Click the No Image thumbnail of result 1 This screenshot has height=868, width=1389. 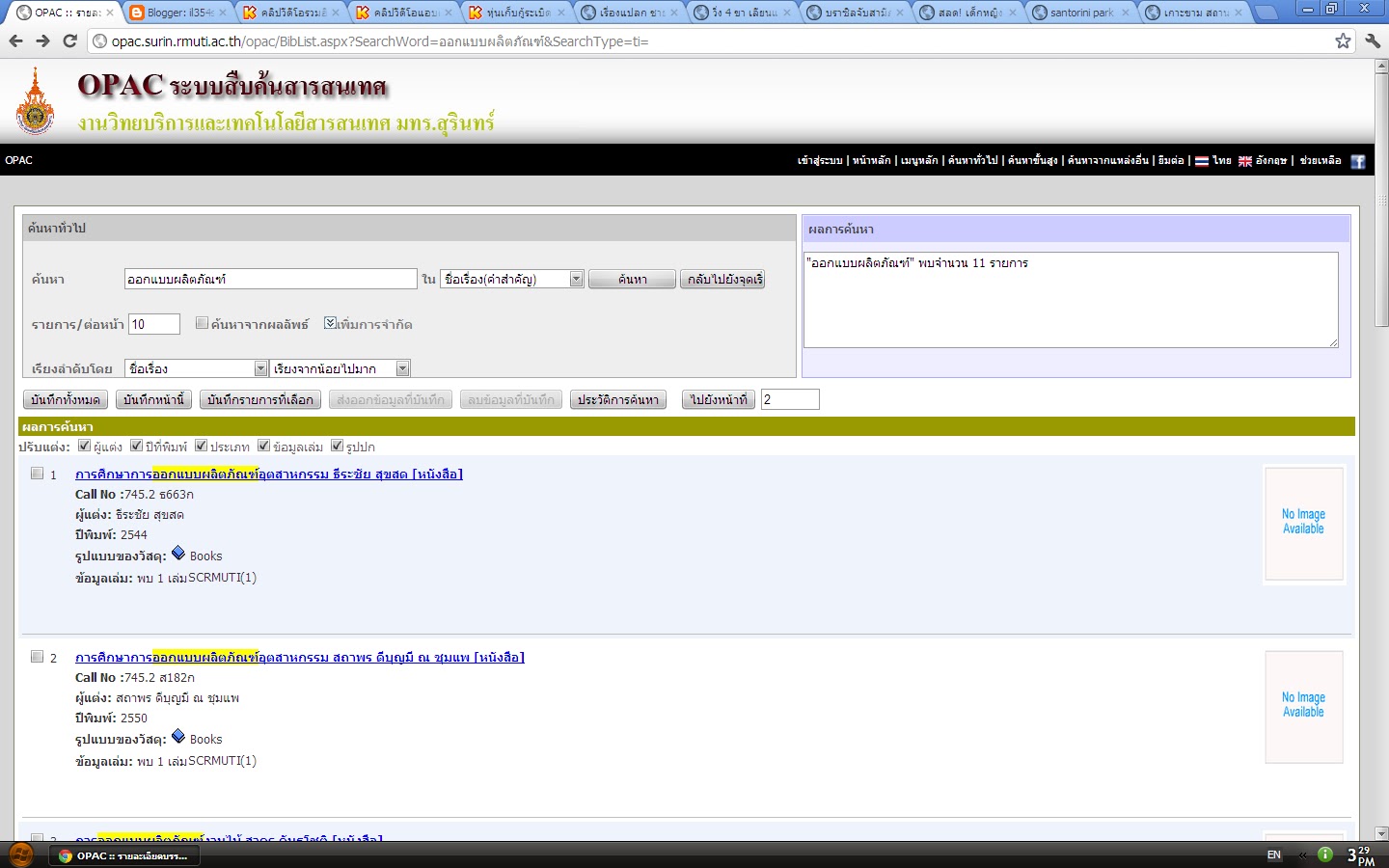click(x=1304, y=524)
